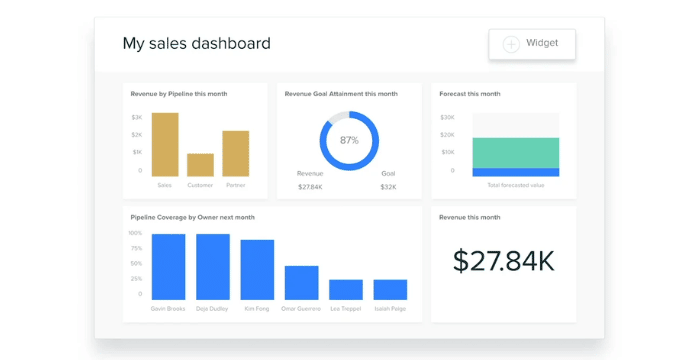Click the 'Total forecasted value' label
The width and height of the screenshot is (700, 360).
[516, 185]
